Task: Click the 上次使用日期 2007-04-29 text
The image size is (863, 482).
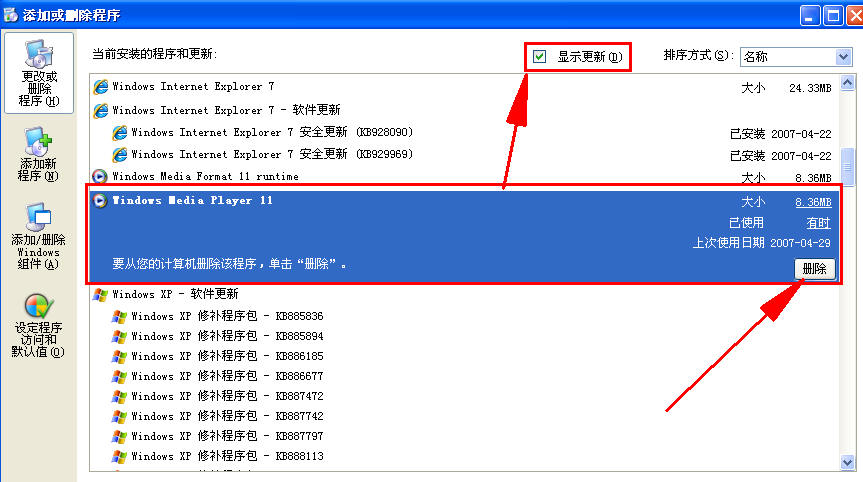Action: point(761,243)
